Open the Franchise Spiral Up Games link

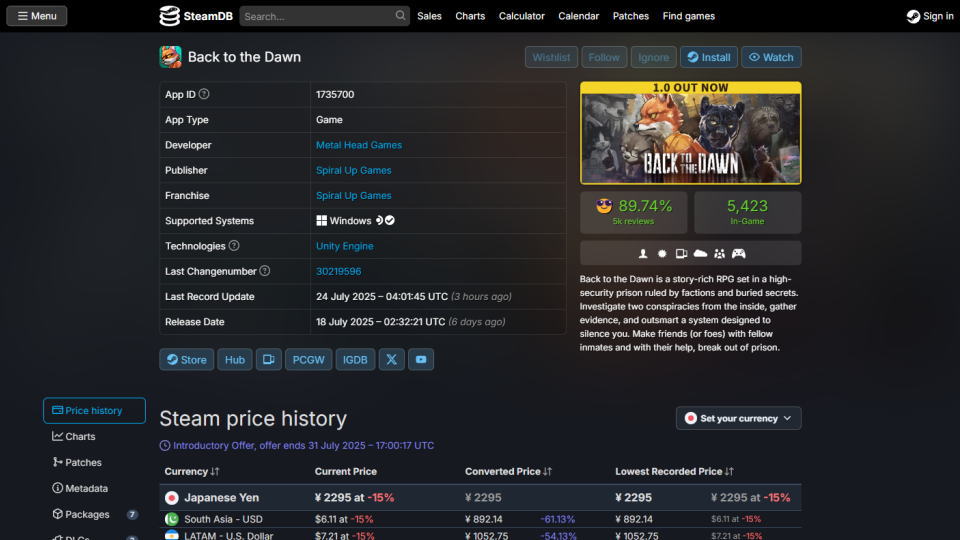[x=353, y=195]
